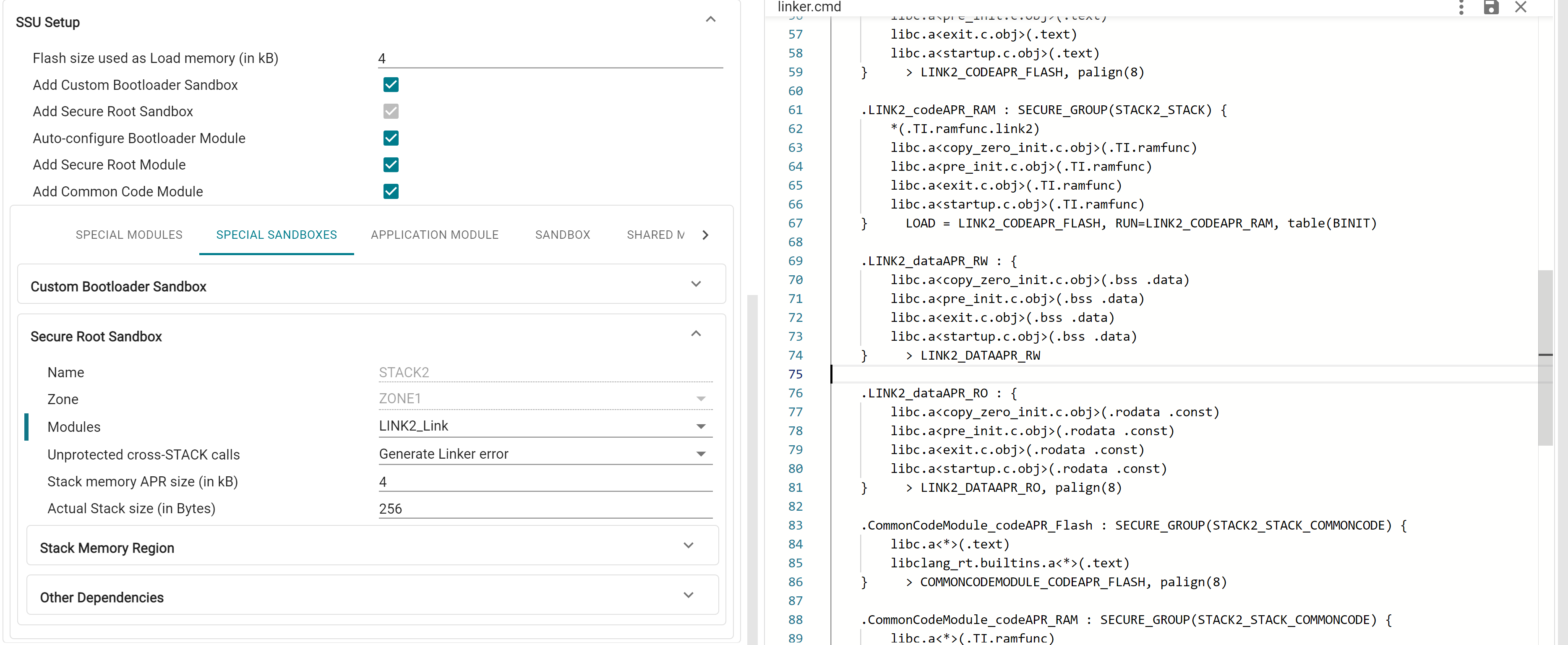Close the linker.cmd preview

coord(1521,7)
